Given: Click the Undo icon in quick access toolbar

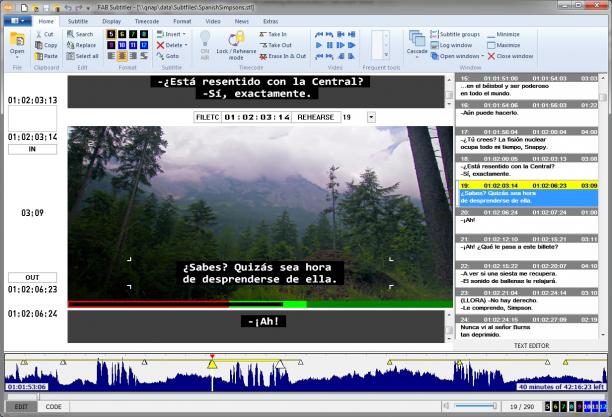Looking at the screenshot, I should click(68, 8).
